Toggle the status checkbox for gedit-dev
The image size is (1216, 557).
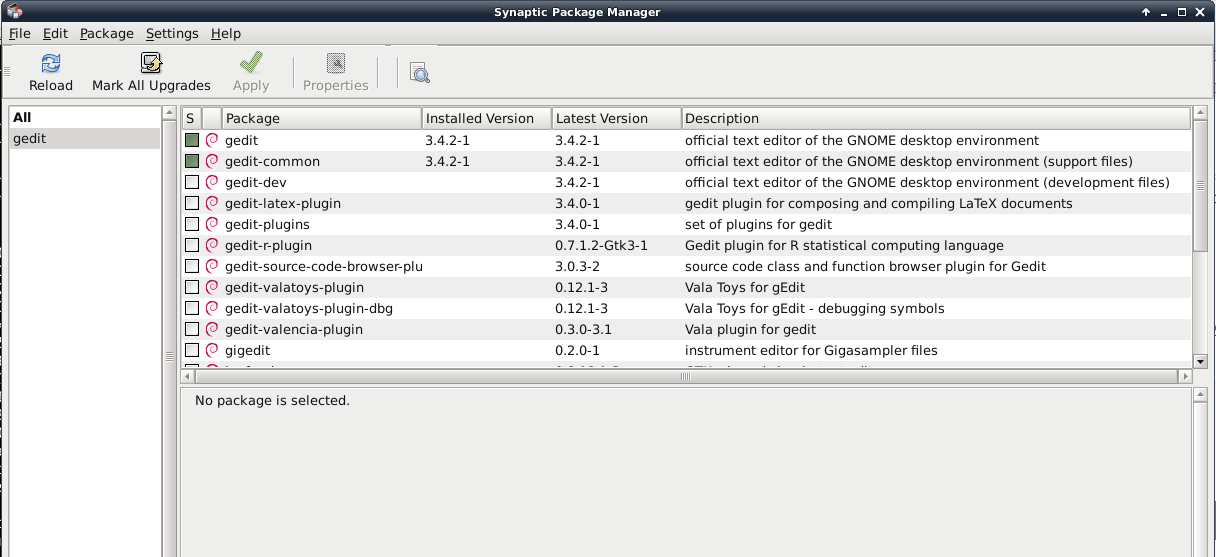(192, 182)
